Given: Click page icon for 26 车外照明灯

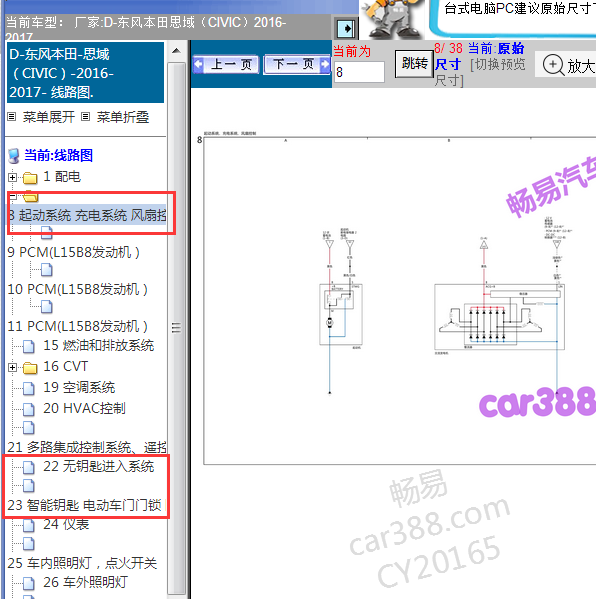Looking at the screenshot, I should pos(29,584).
